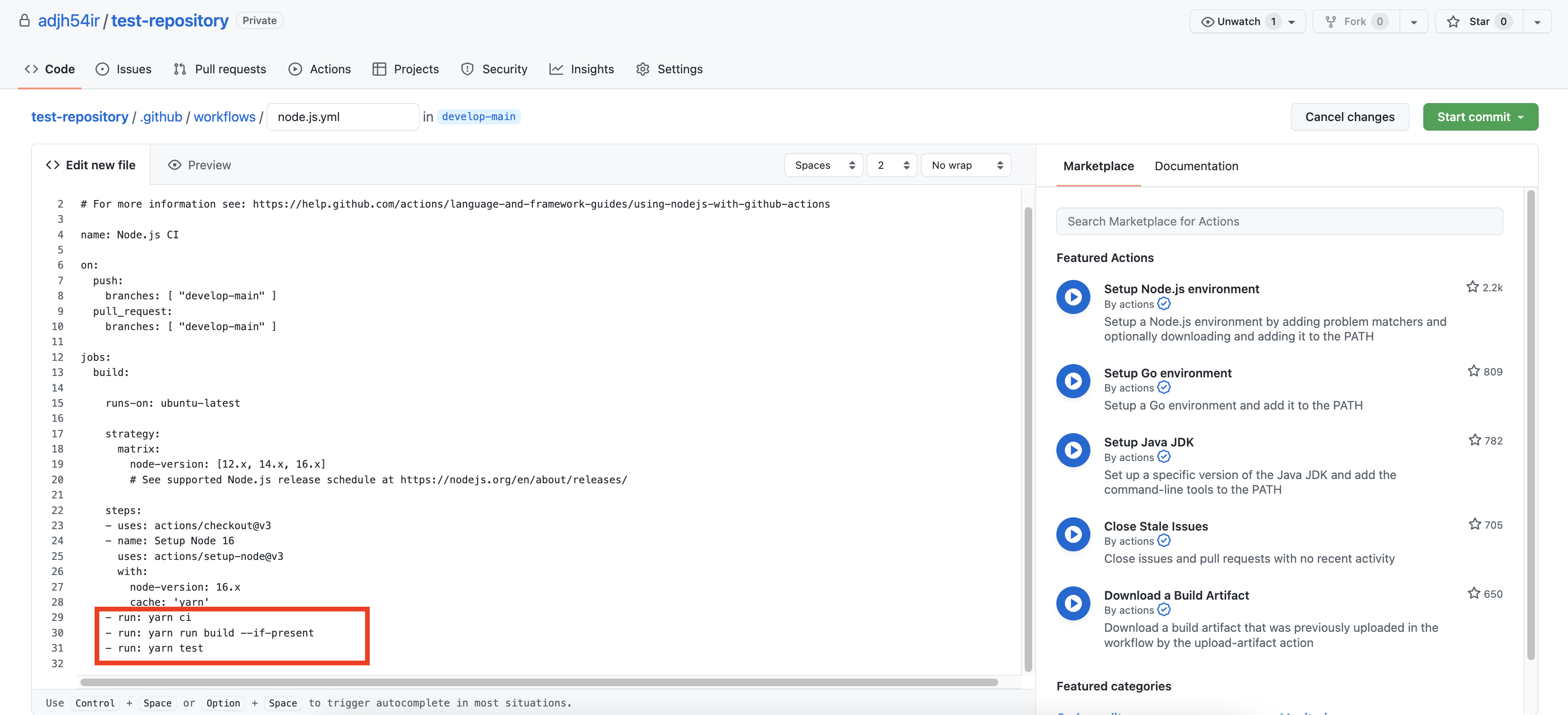This screenshot has width=1568, height=715.
Task: Open Security via the shield icon
Action: point(467,70)
